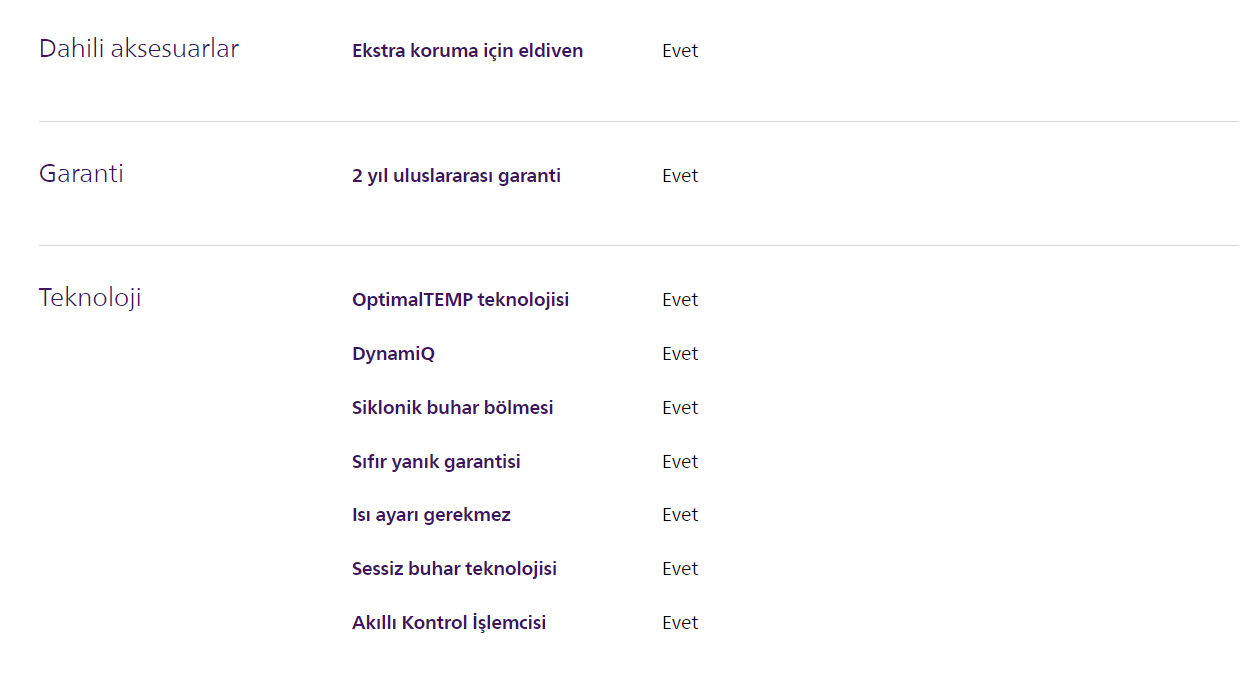Image resolution: width=1250 pixels, height=687 pixels.
Task: Select the Ekstra koruma için eldiven label
Action: pos(467,51)
